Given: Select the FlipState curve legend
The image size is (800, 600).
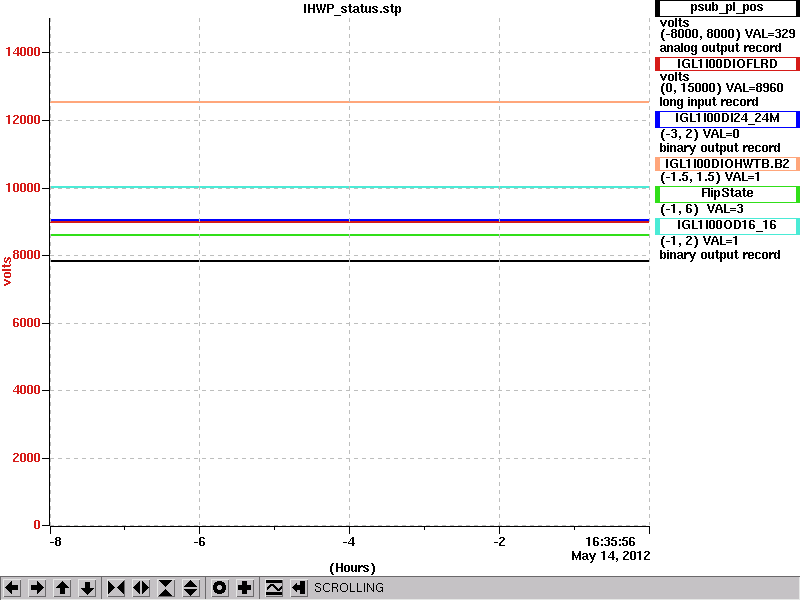Looking at the screenshot, I should pos(727,194).
